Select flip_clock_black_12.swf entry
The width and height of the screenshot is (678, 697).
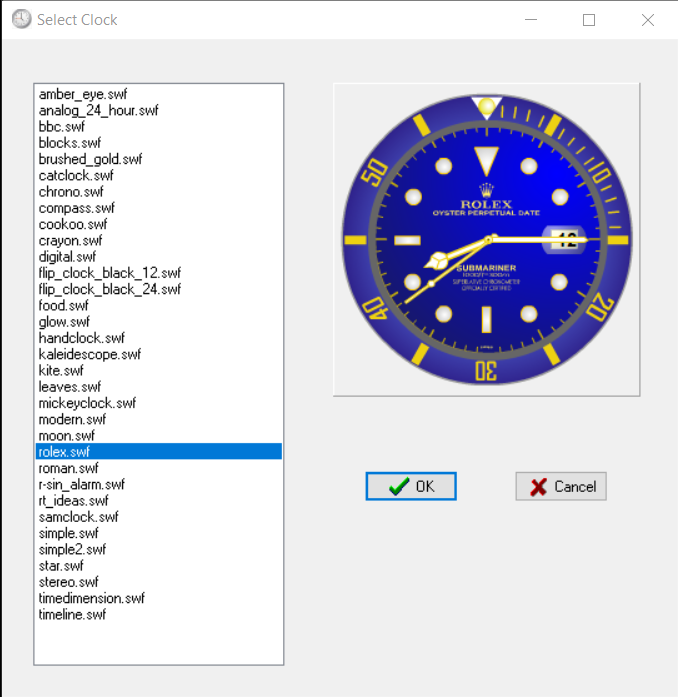pyautogui.click(x=109, y=273)
